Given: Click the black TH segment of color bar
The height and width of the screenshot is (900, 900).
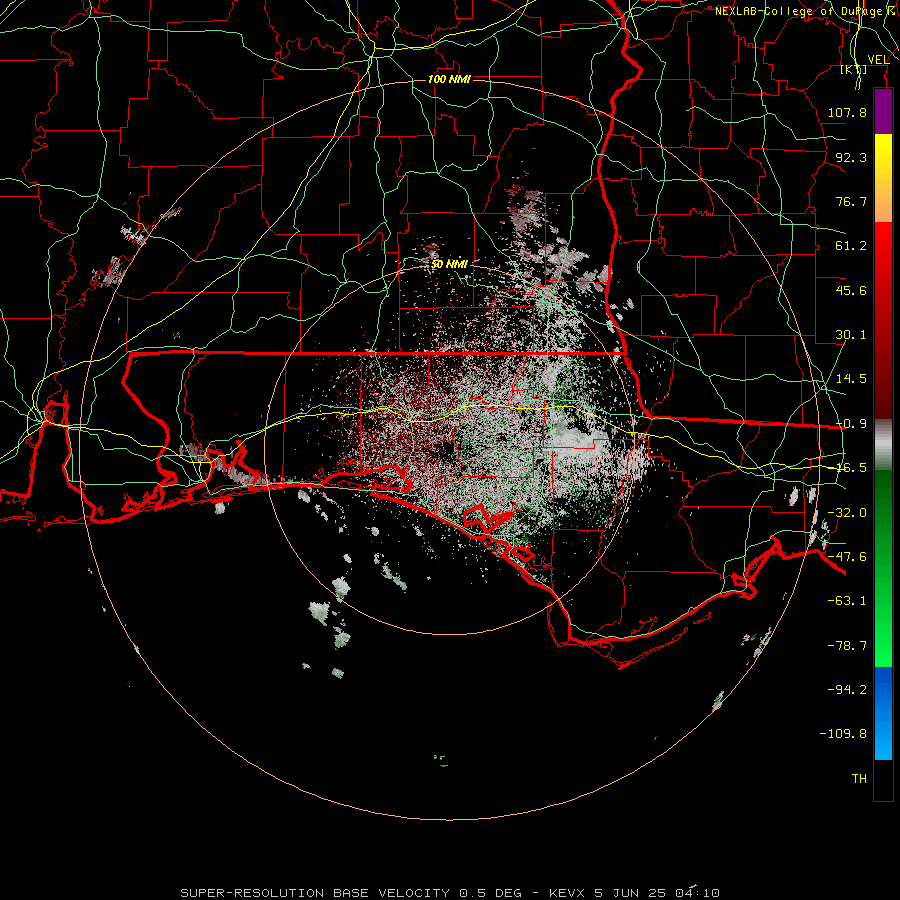Looking at the screenshot, I should [x=883, y=780].
